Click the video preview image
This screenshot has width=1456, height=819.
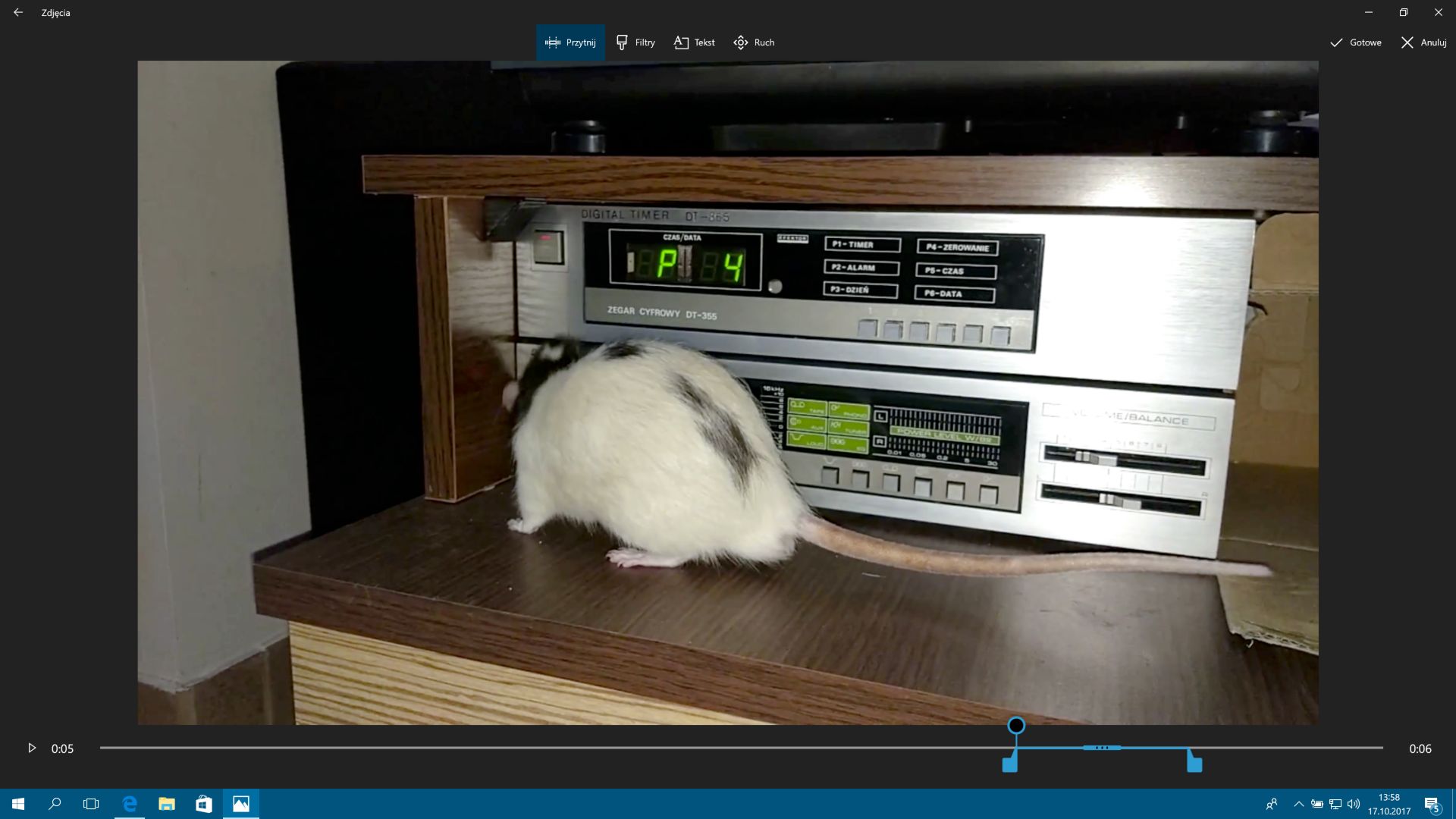[x=728, y=392]
